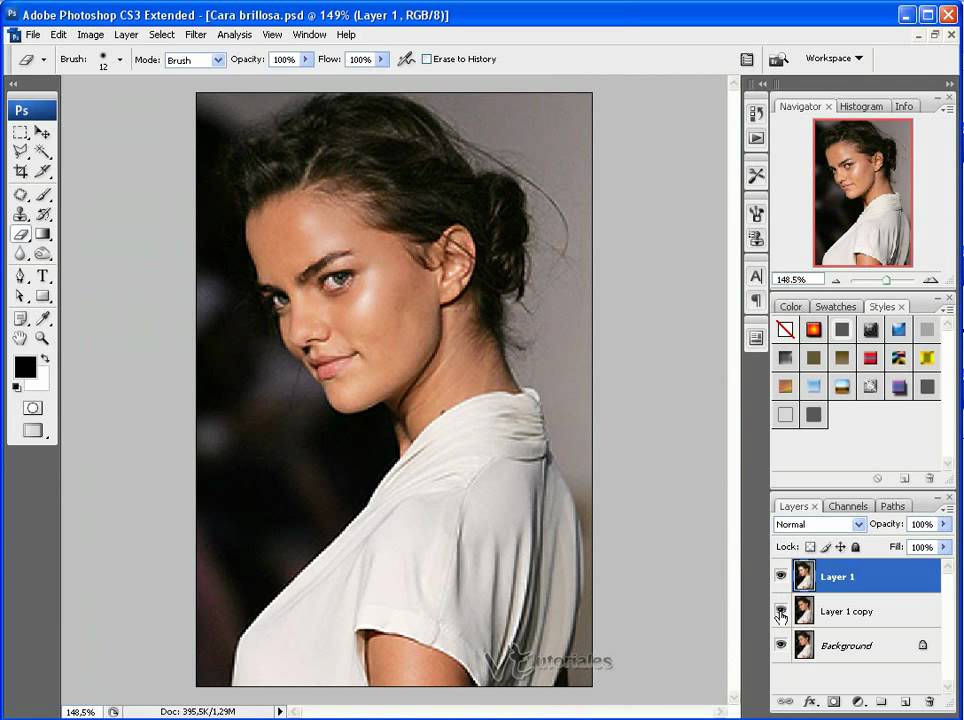This screenshot has height=720, width=964.
Task: Switch to the Swatches tab
Action: click(x=836, y=306)
